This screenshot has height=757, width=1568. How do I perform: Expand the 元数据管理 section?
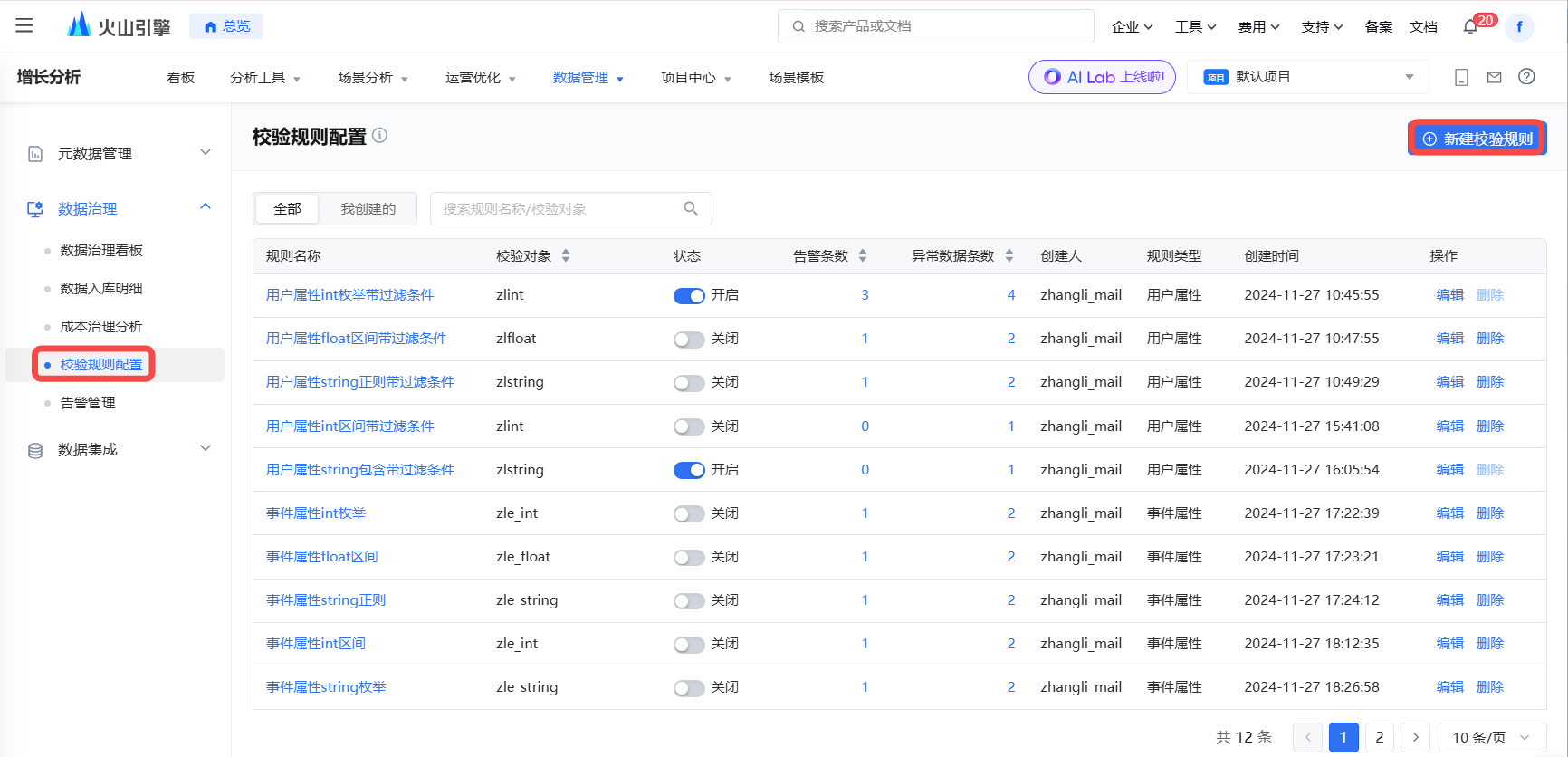(x=206, y=152)
